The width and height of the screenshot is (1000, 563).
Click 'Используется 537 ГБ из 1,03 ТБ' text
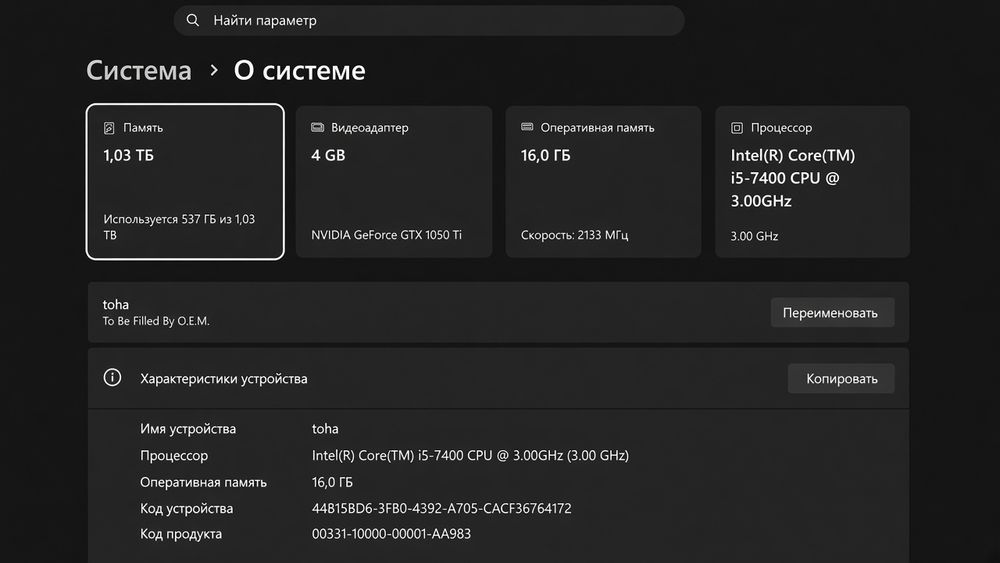click(x=179, y=227)
